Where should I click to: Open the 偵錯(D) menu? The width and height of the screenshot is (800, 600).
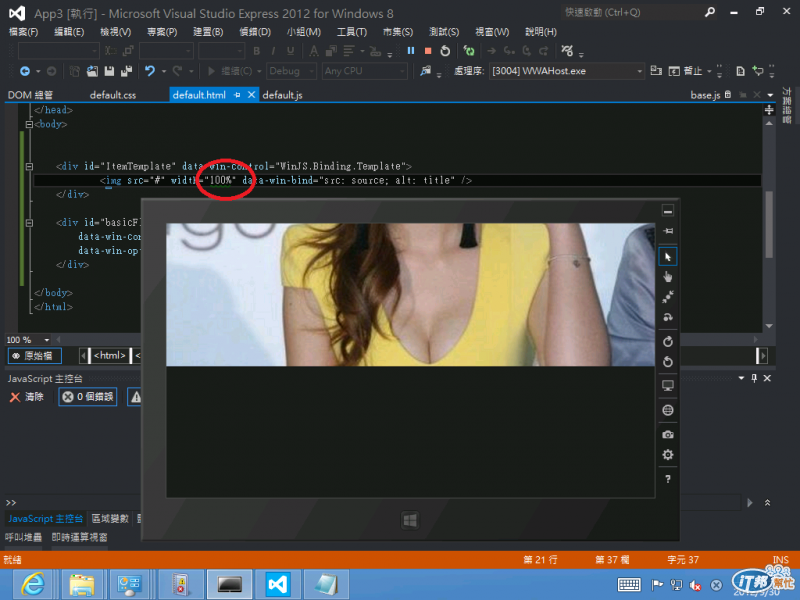coord(255,32)
